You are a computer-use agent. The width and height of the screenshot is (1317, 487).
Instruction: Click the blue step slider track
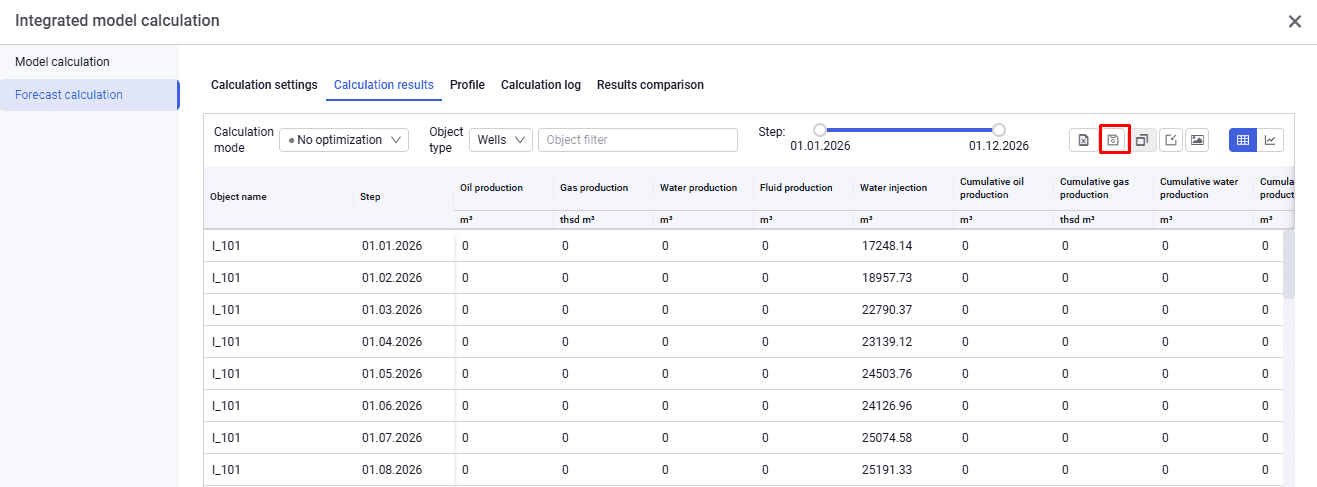(x=909, y=129)
